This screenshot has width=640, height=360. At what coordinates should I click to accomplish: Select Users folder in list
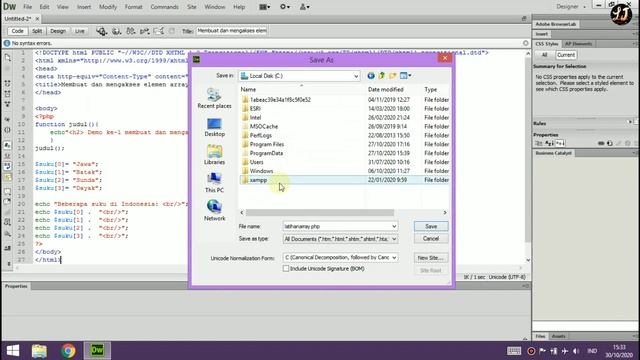[x=344, y=162]
